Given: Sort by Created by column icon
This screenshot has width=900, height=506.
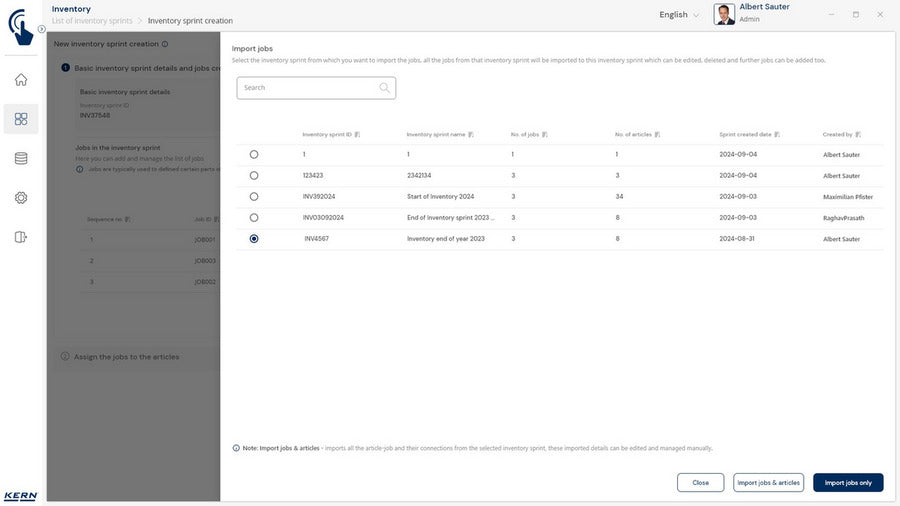Looking at the screenshot, I should (x=858, y=134).
